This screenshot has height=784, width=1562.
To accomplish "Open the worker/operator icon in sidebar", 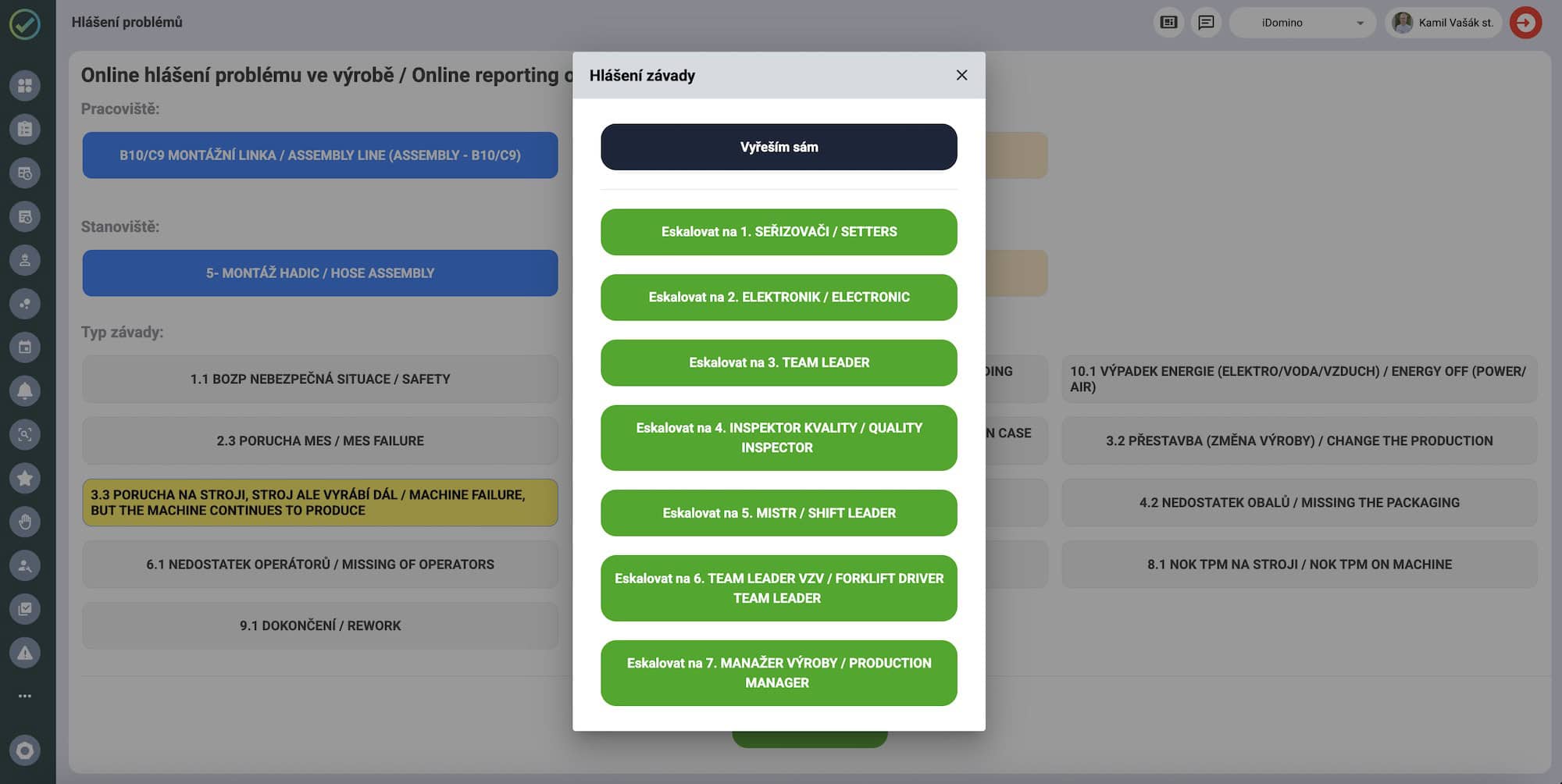I will click(25, 260).
